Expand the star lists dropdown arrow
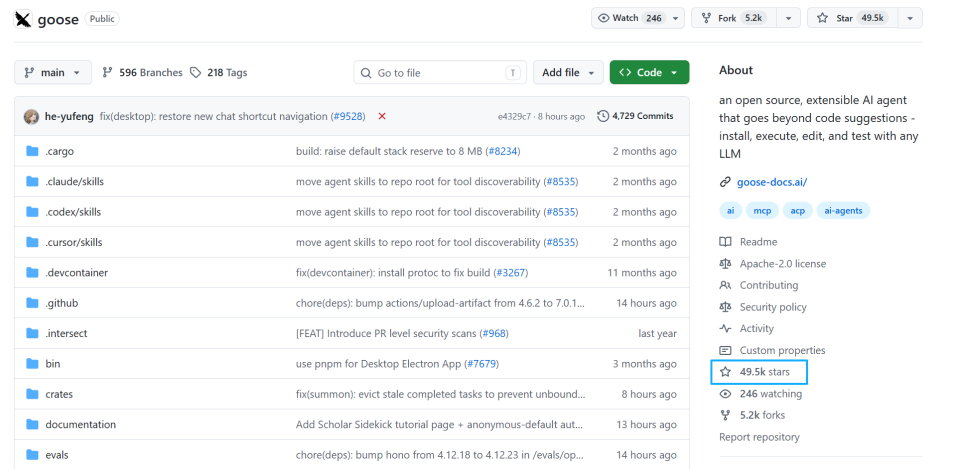960x469 pixels. tap(910, 18)
